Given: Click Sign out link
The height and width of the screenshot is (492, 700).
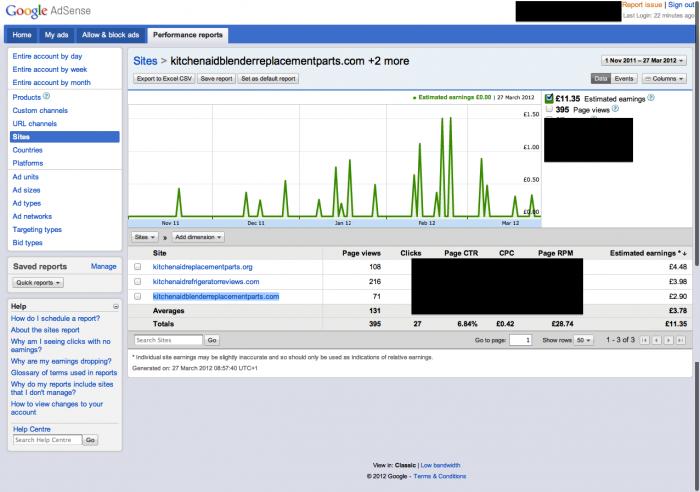Looking at the screenshot, I should (x=681, y=4).
